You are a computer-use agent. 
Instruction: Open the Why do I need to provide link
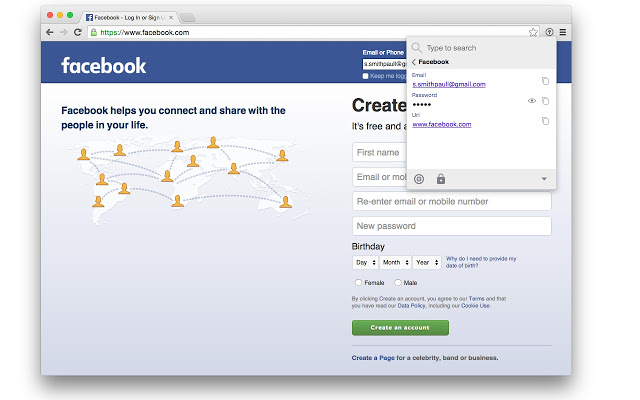(481, 262)
